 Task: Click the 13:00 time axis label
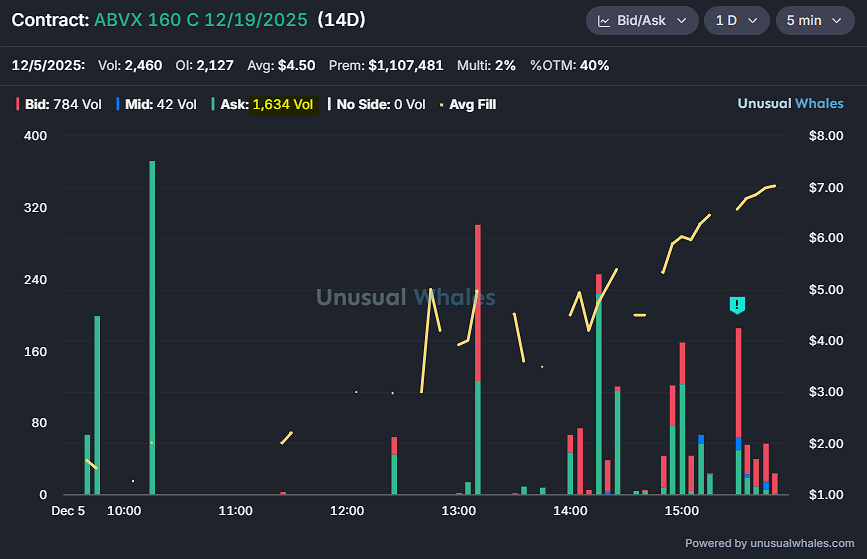(x=458, y=510)
